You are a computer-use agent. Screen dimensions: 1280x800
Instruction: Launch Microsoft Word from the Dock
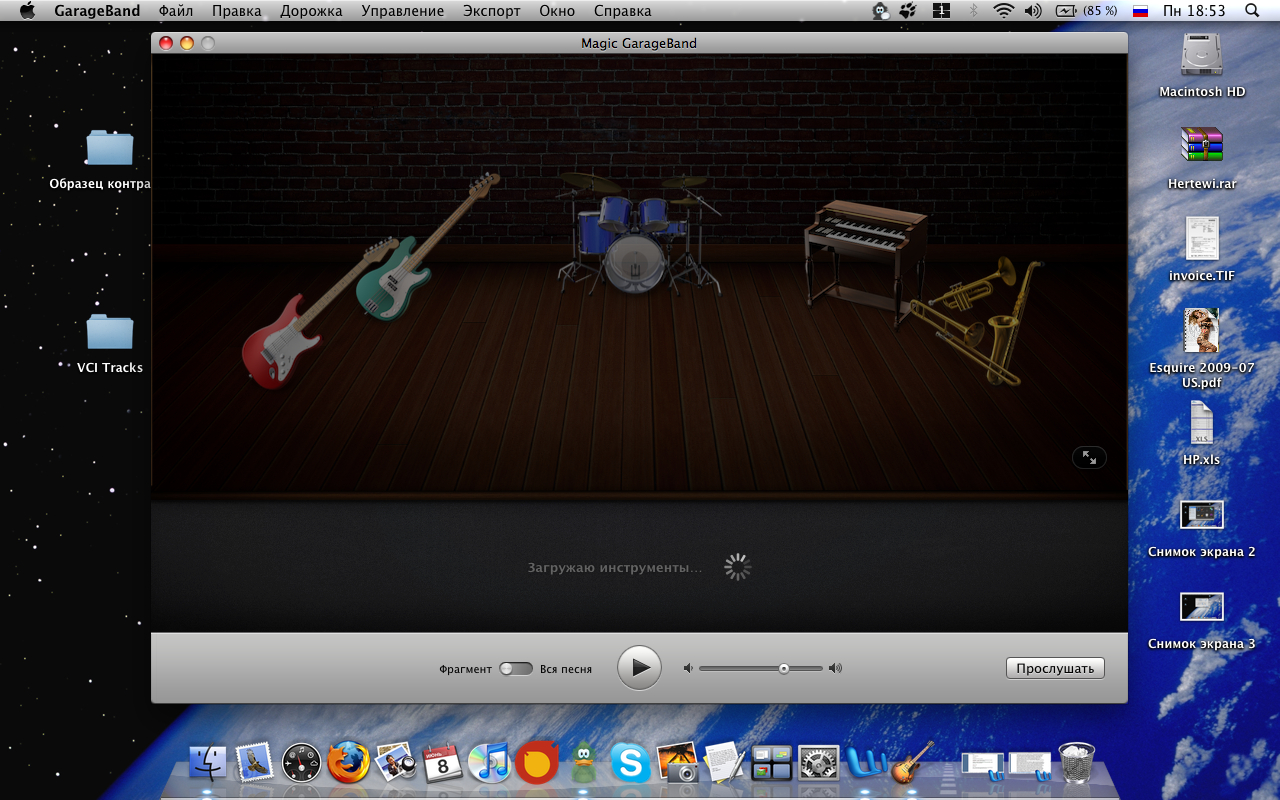(x=865, y=763)
